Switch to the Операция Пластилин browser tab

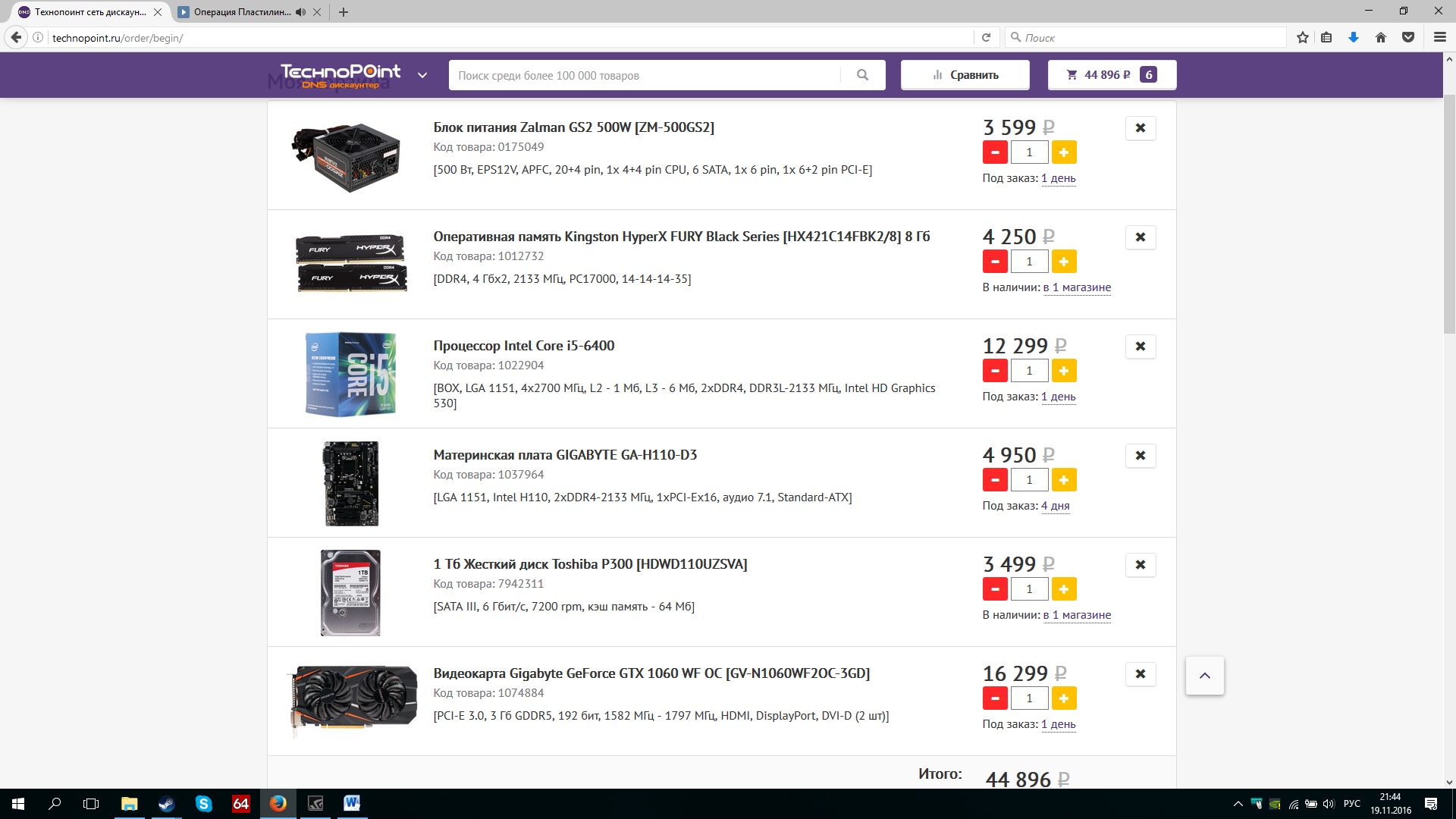tap(241, 12)
